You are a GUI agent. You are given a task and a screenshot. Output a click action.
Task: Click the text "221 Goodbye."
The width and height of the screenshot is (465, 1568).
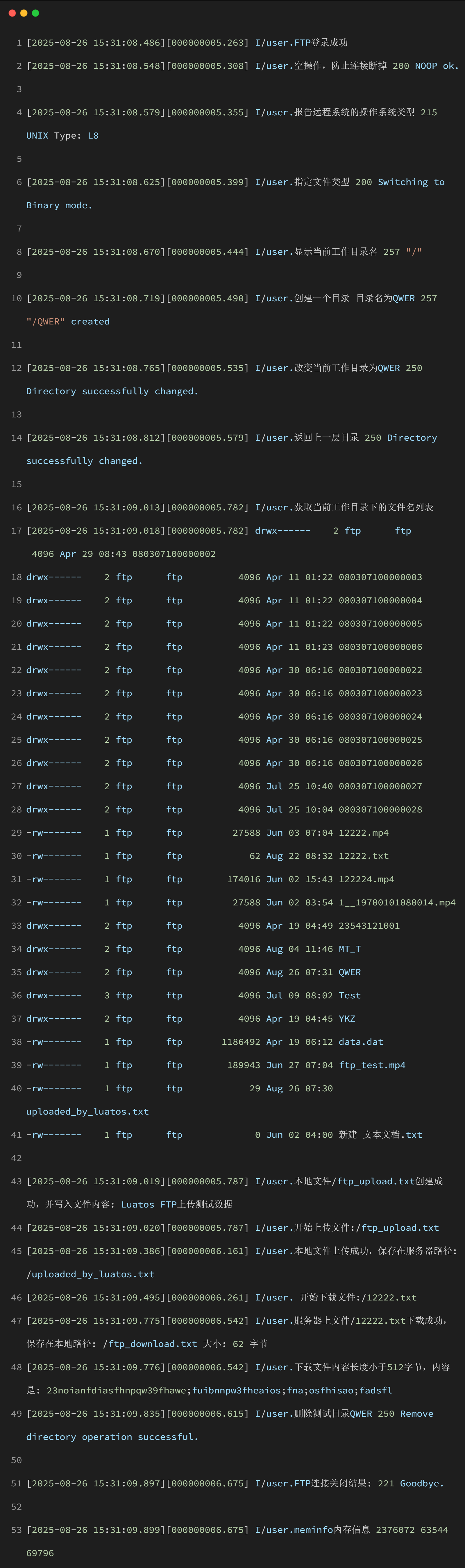click(411, 1484)
